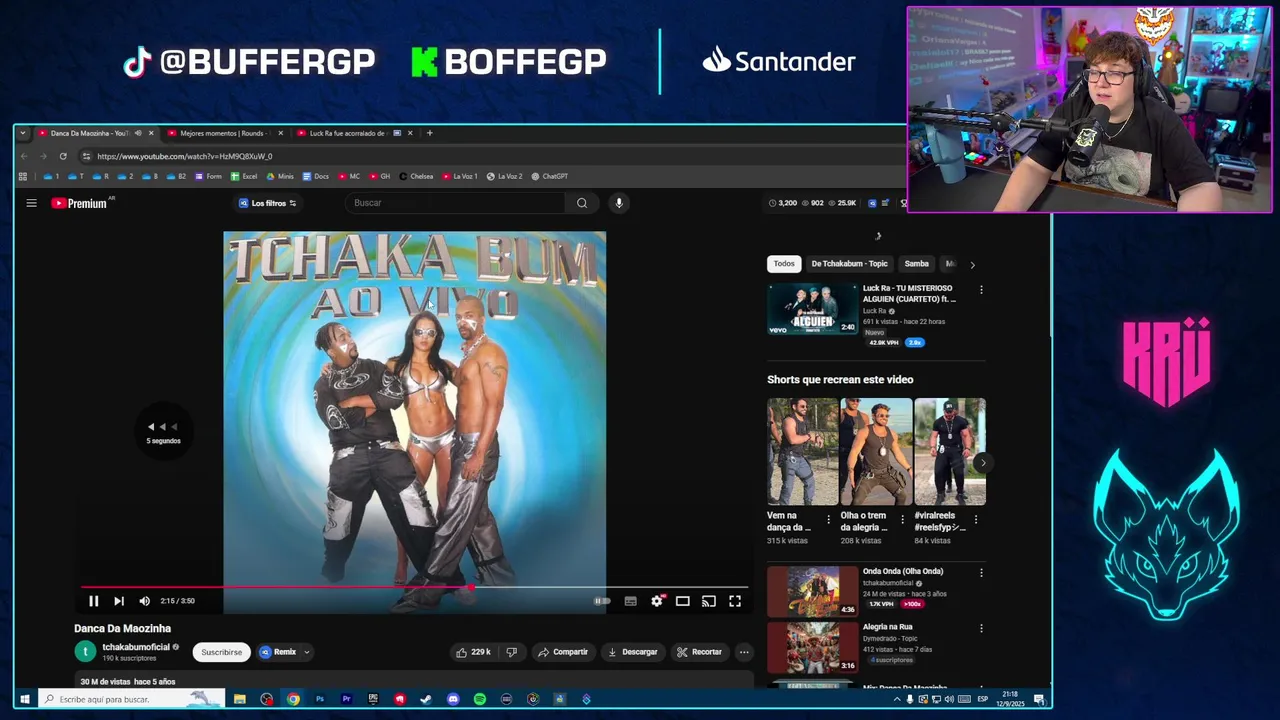
Task: Open the browser tab search dropdown
Action: [22, 133]
